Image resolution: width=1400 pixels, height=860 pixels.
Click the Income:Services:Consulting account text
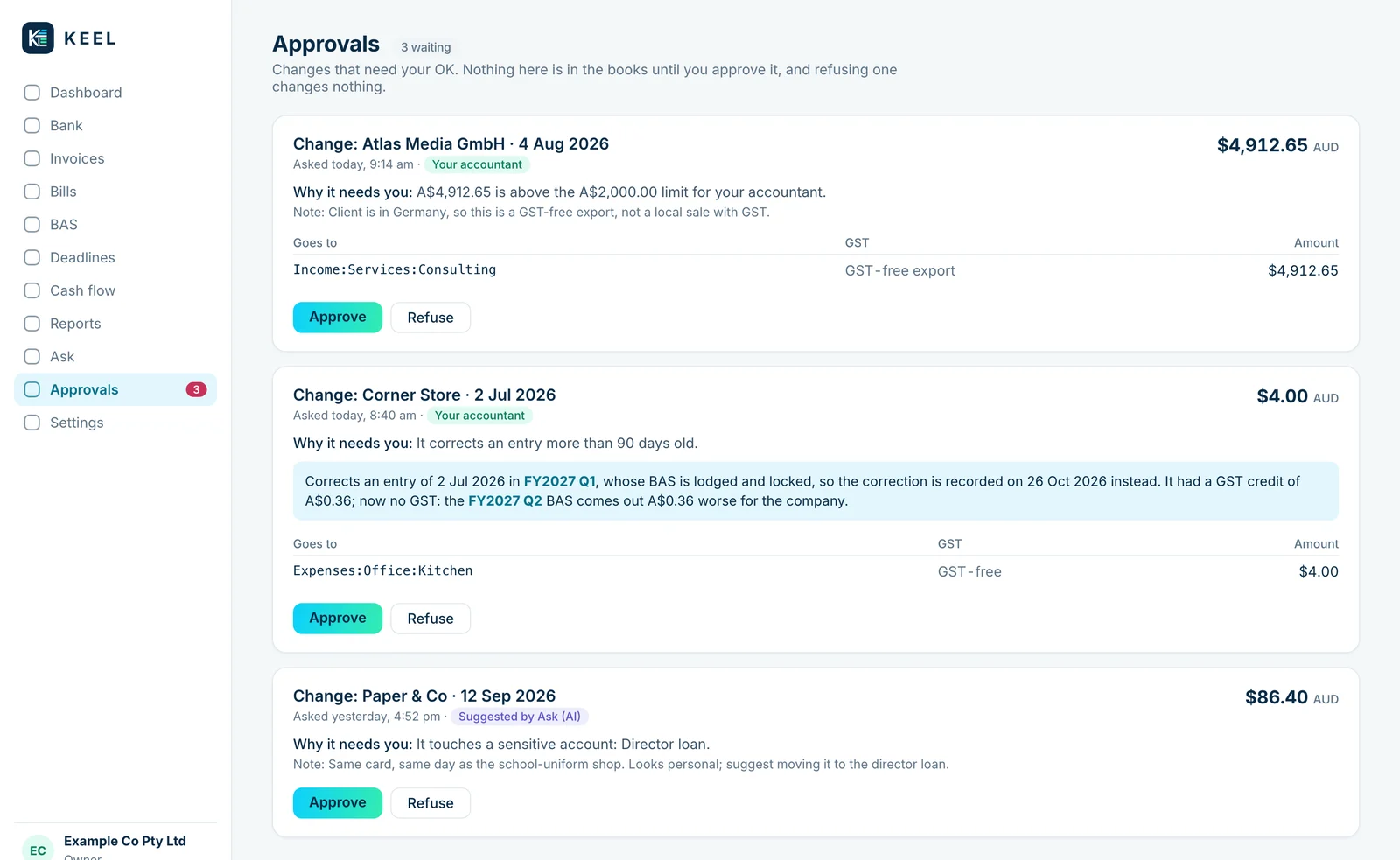(x=395, y=269)
